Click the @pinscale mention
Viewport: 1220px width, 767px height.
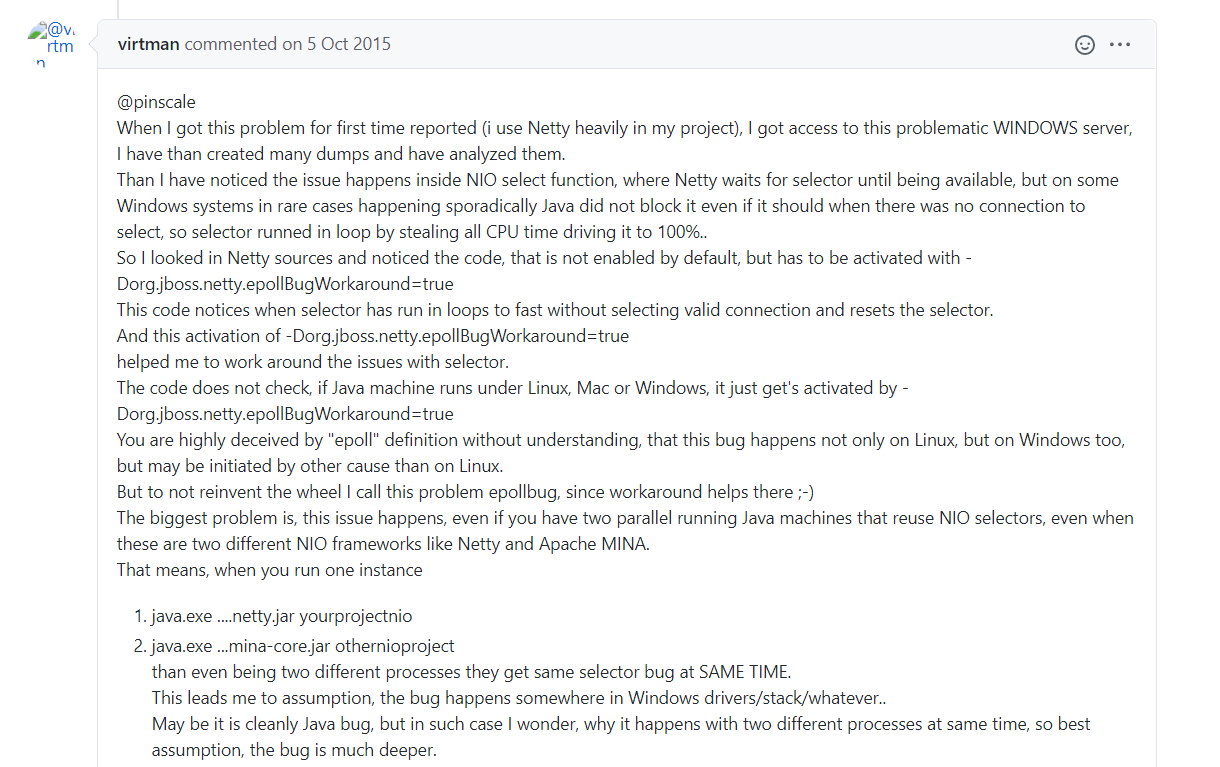[x=157, y=102]
